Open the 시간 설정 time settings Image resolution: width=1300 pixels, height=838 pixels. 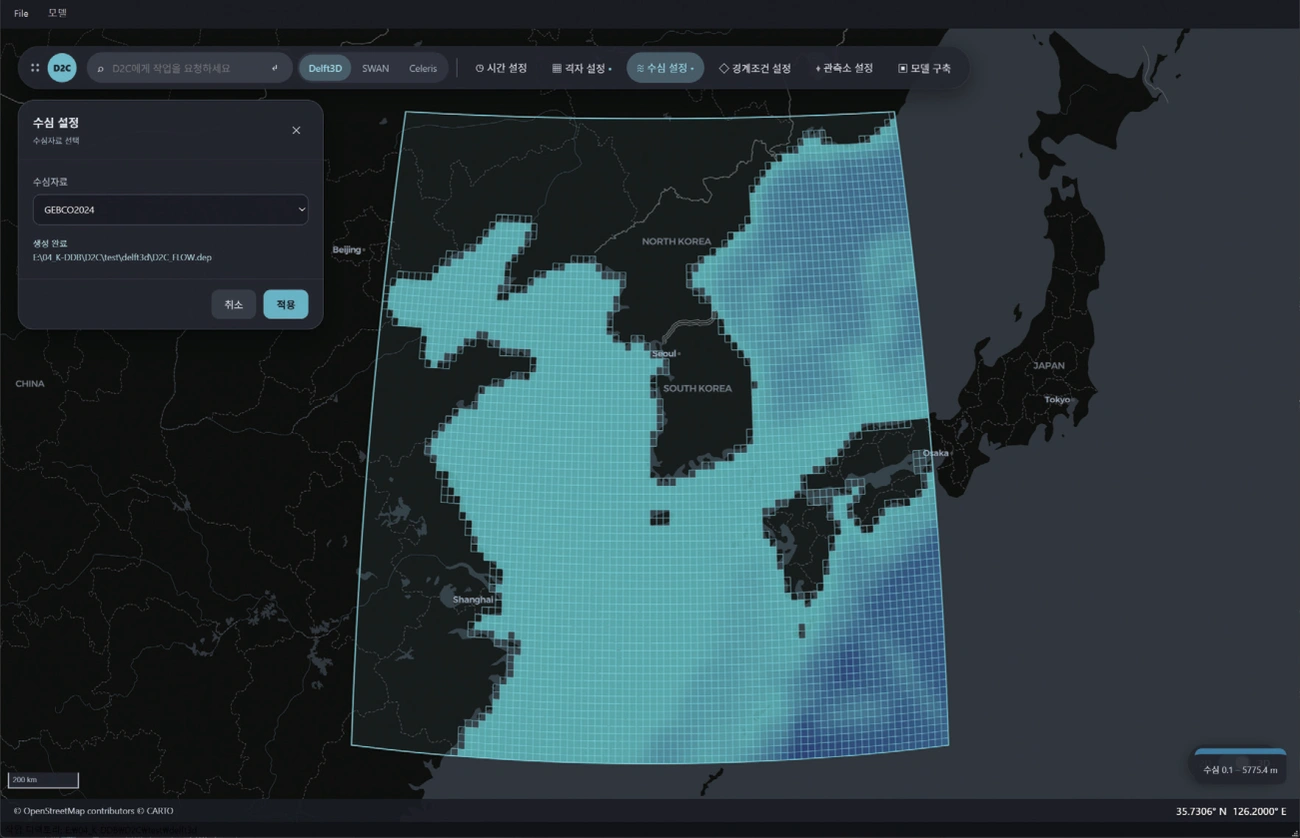501,68
